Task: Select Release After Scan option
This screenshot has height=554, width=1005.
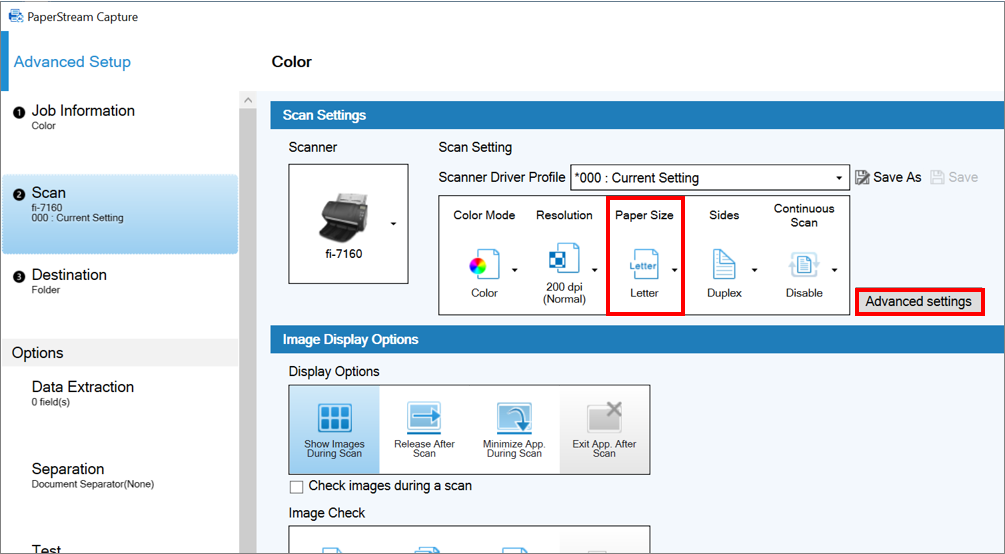Action: pos(424,430)
